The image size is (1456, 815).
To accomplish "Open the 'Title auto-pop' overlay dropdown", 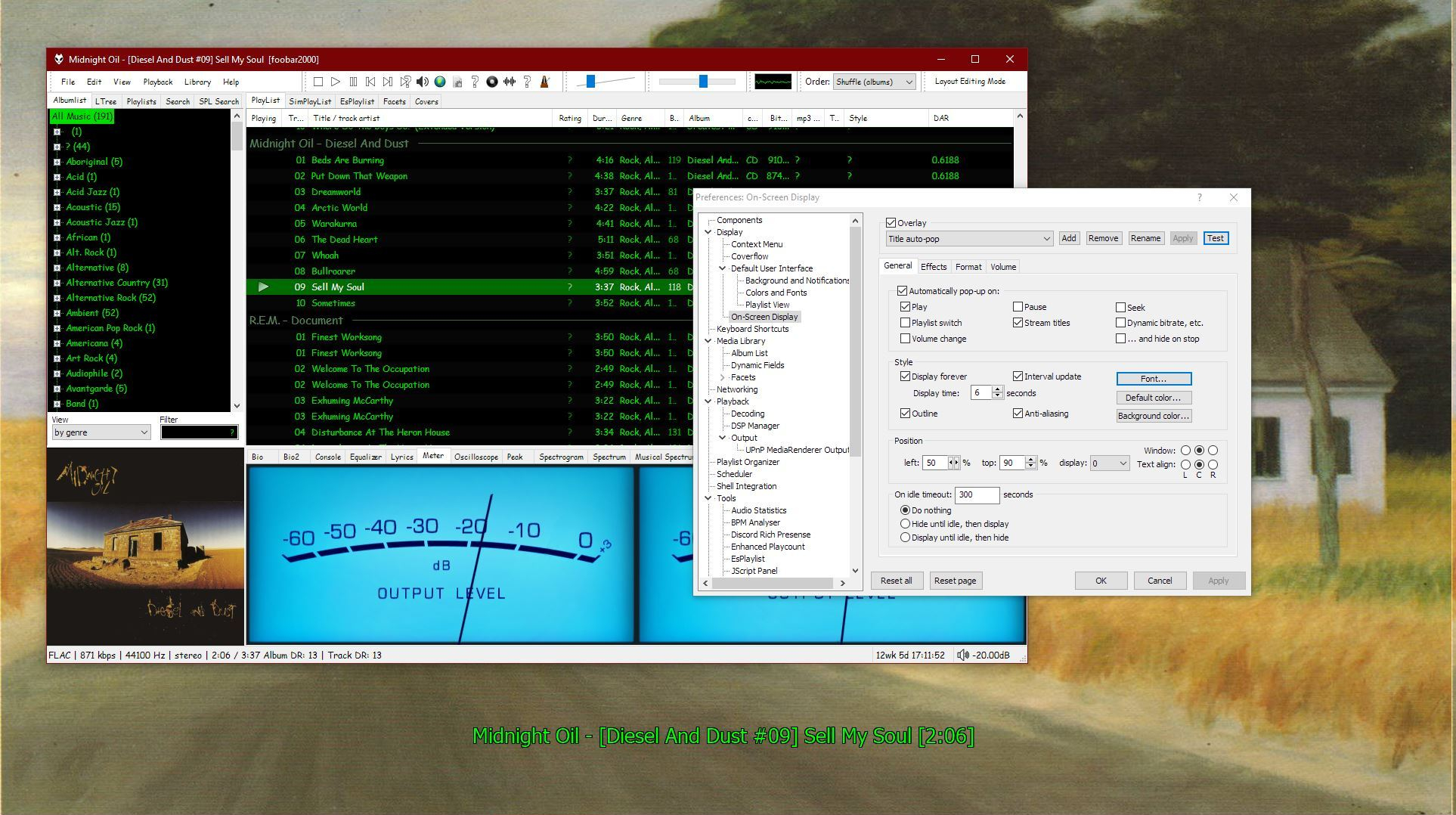I will pos(969,239).
